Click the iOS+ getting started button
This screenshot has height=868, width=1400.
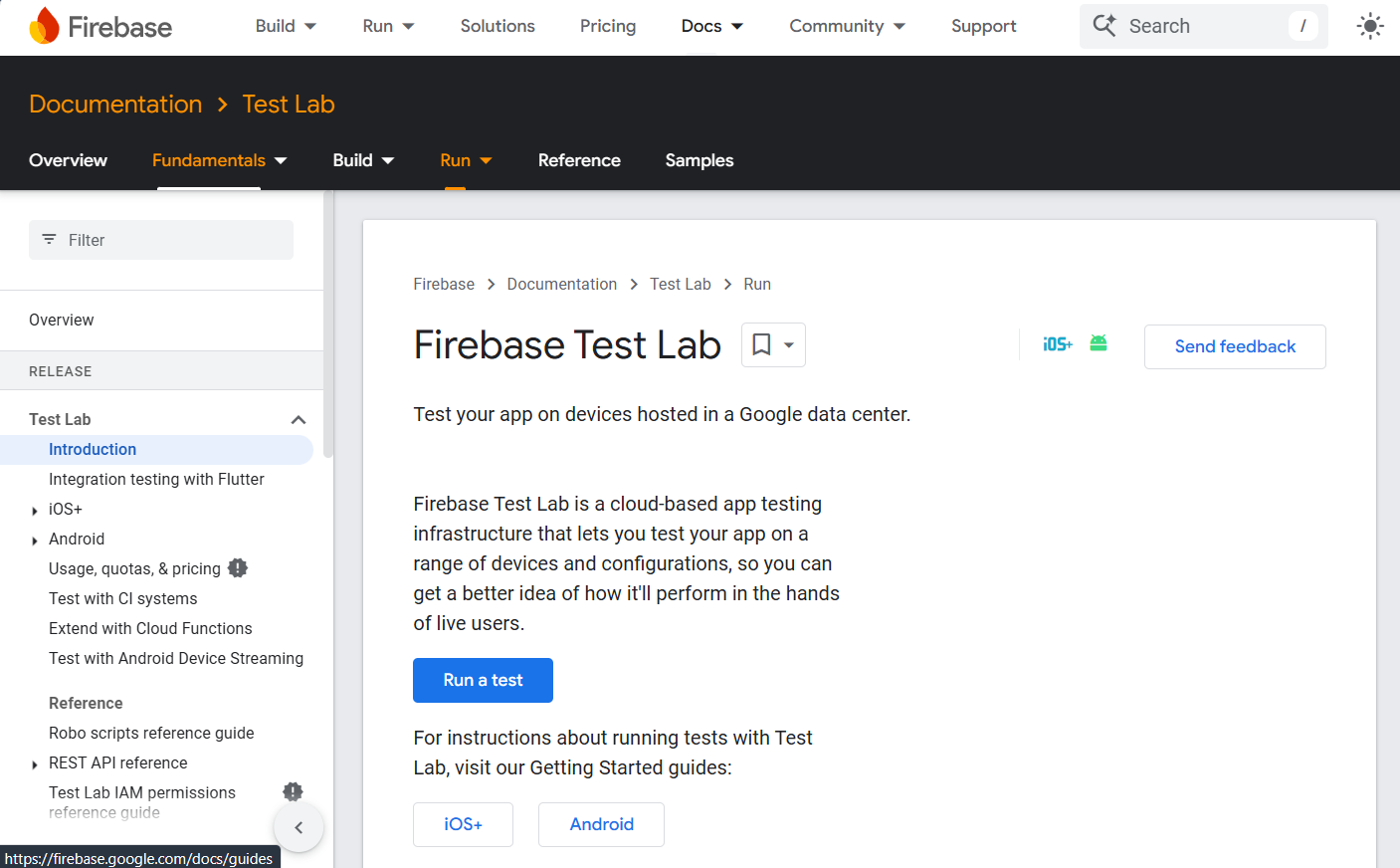click(463, 824)
